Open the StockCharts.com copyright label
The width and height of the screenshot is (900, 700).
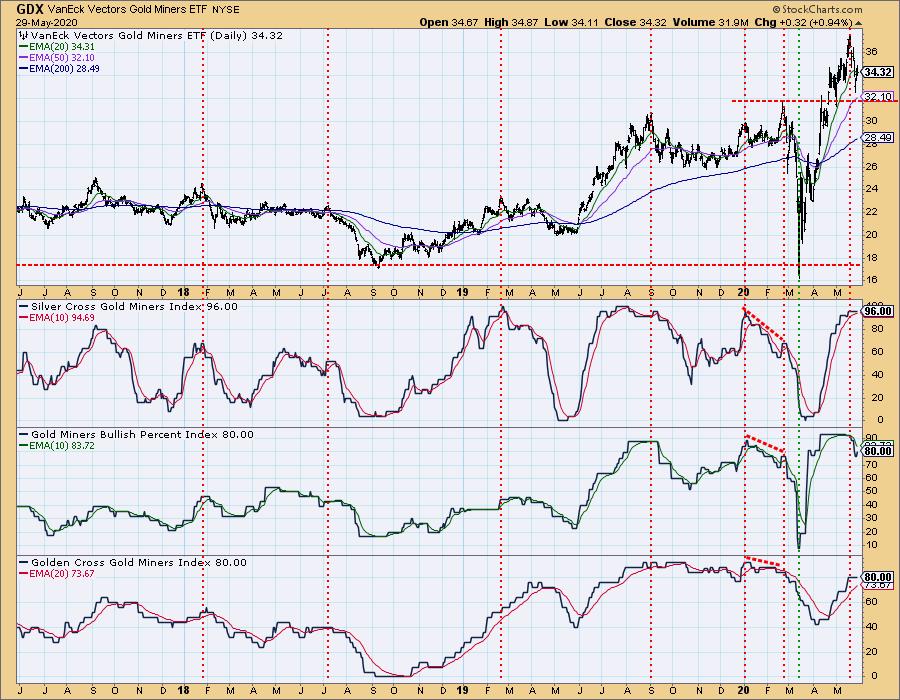click(817, 9)
